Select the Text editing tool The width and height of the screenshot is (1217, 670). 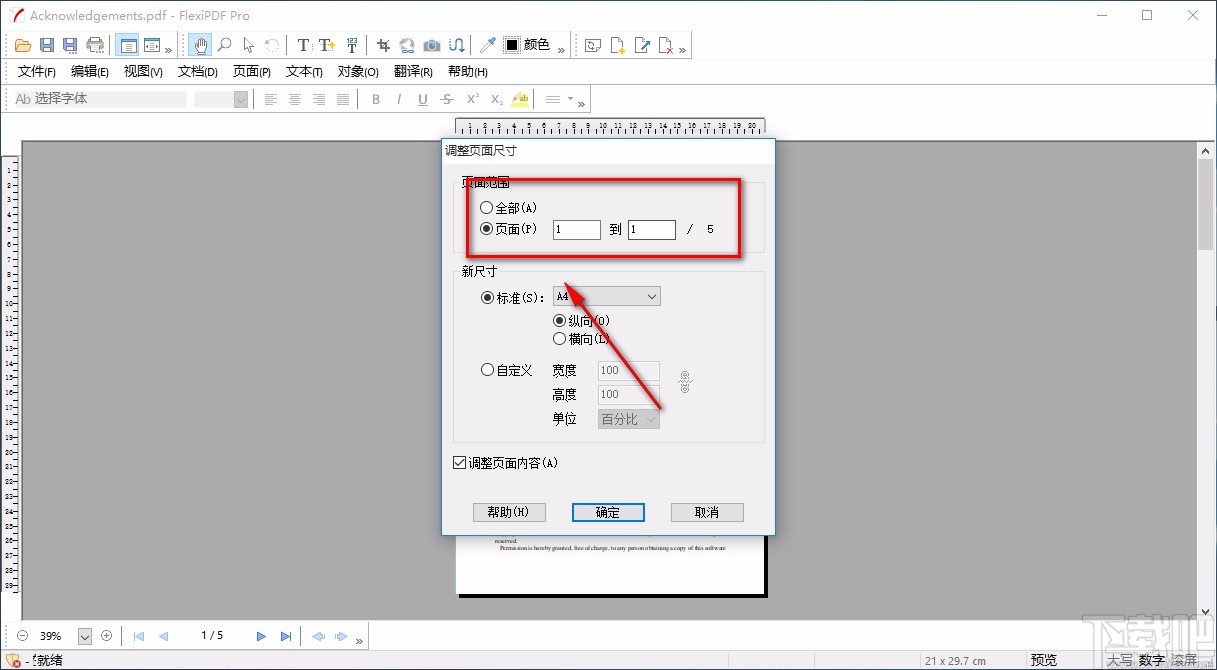(x=302, y=44)
